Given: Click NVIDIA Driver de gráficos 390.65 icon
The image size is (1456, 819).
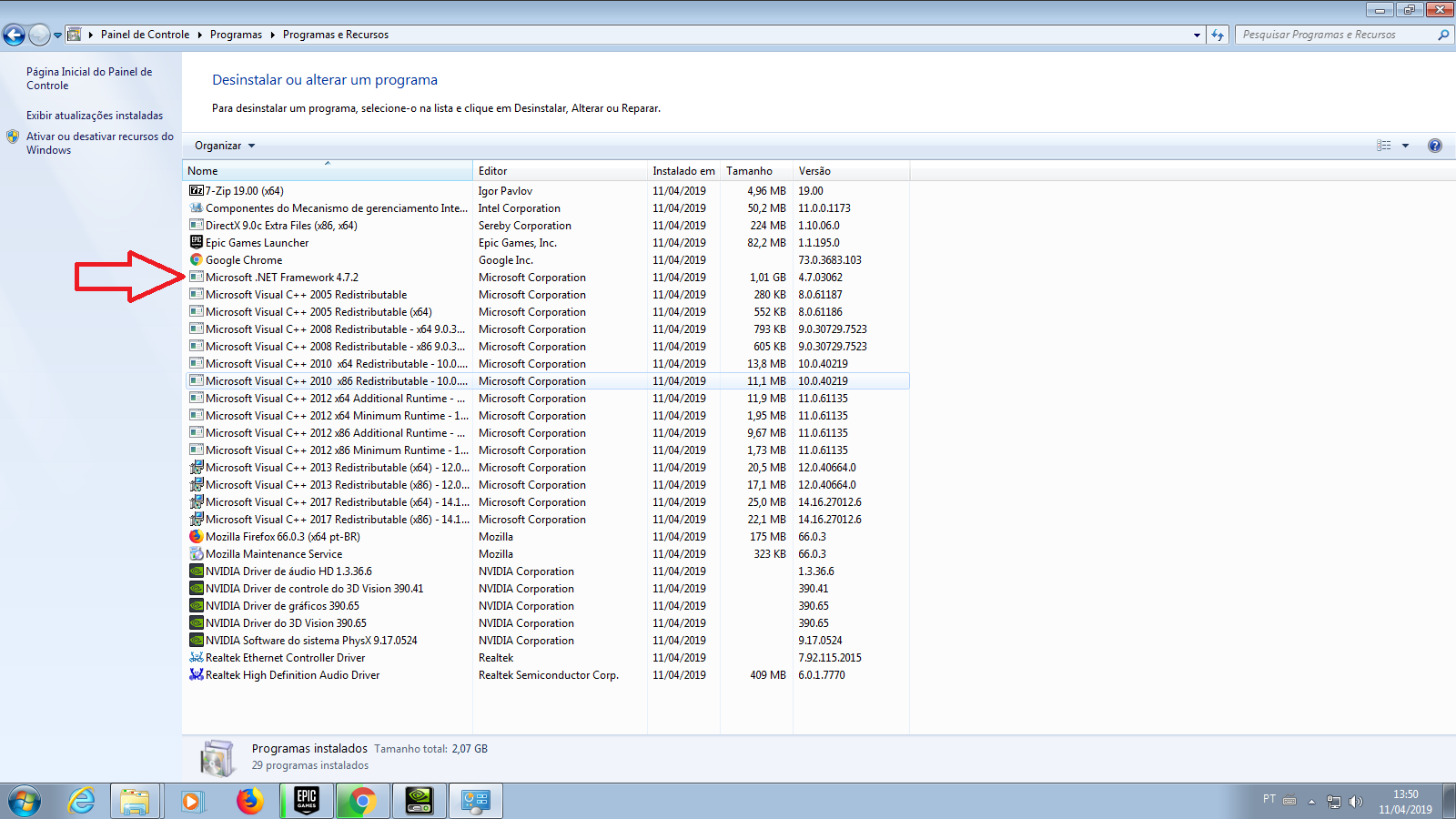Looking at the screenshot, I should pos(196,606).
